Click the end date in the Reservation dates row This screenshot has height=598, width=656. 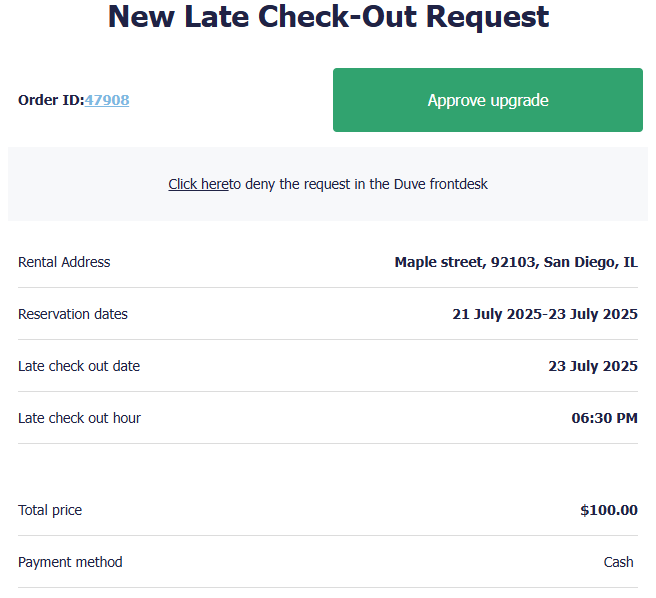click(x=592, y=314)
